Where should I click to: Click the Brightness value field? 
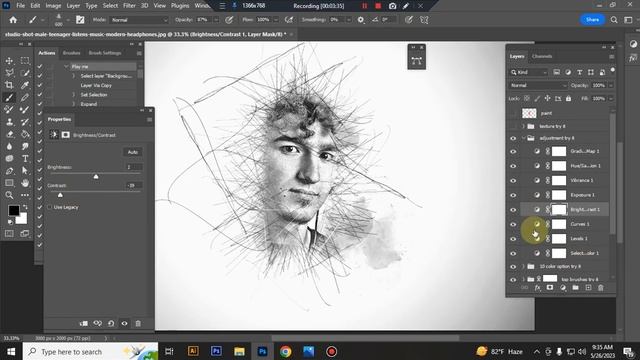click(134, 167)
